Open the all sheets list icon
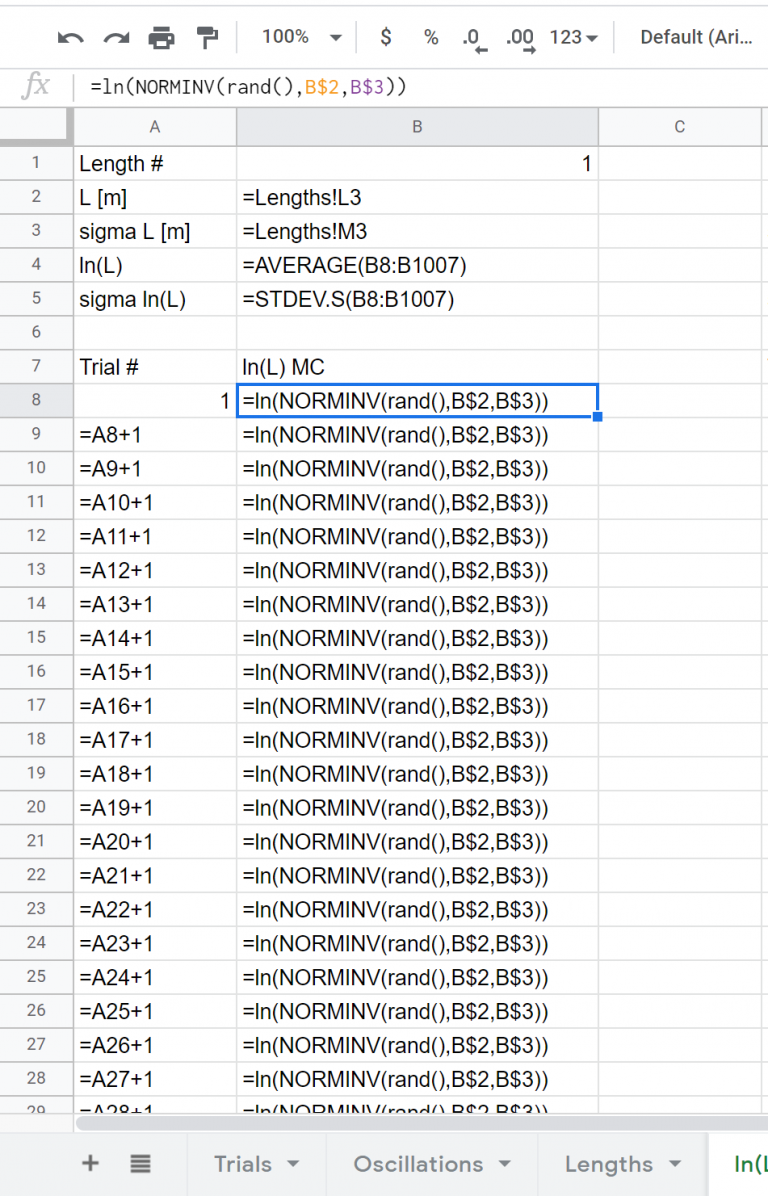768x1196 pixels. point(140,1163)
